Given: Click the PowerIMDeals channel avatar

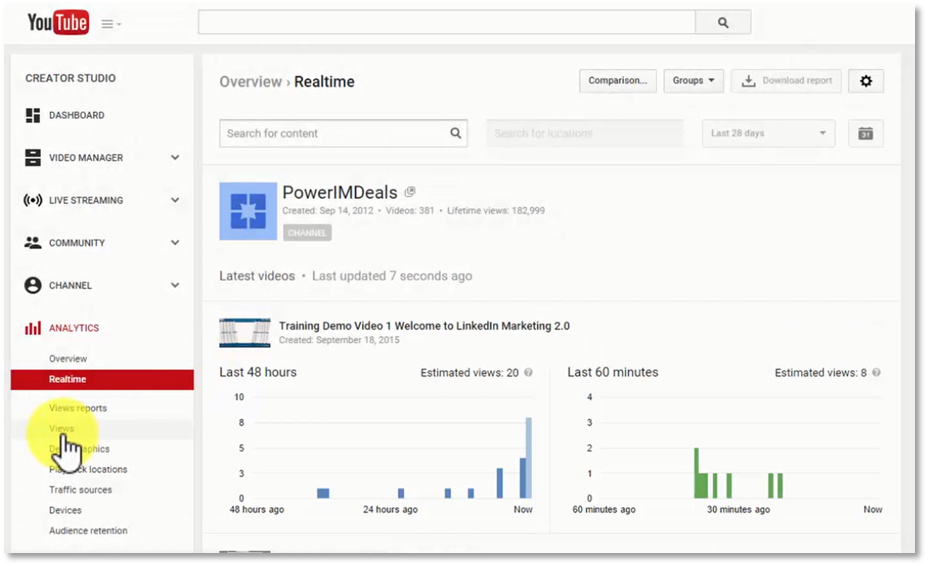Looking at the screenshot, I should click(248, 211).
